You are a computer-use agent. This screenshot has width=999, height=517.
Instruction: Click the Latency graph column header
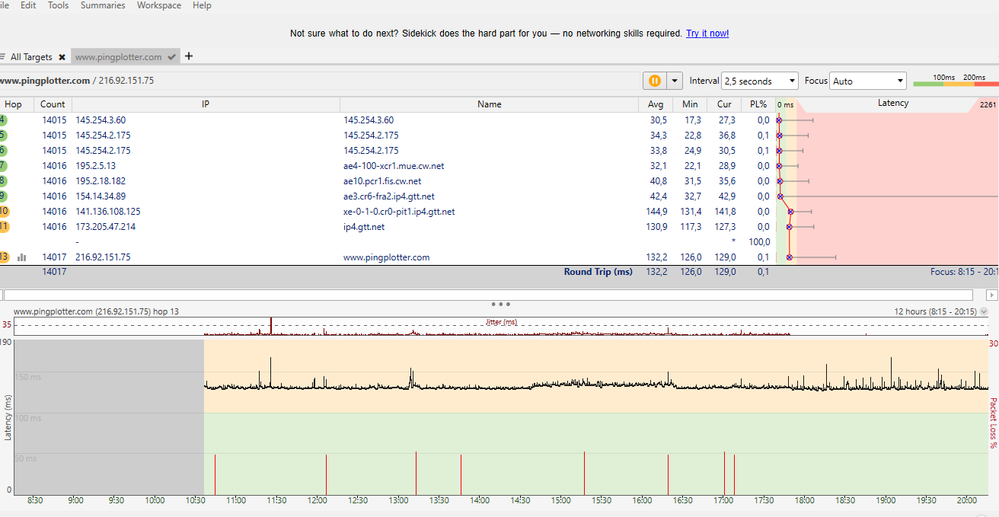[x=893, y=103]
